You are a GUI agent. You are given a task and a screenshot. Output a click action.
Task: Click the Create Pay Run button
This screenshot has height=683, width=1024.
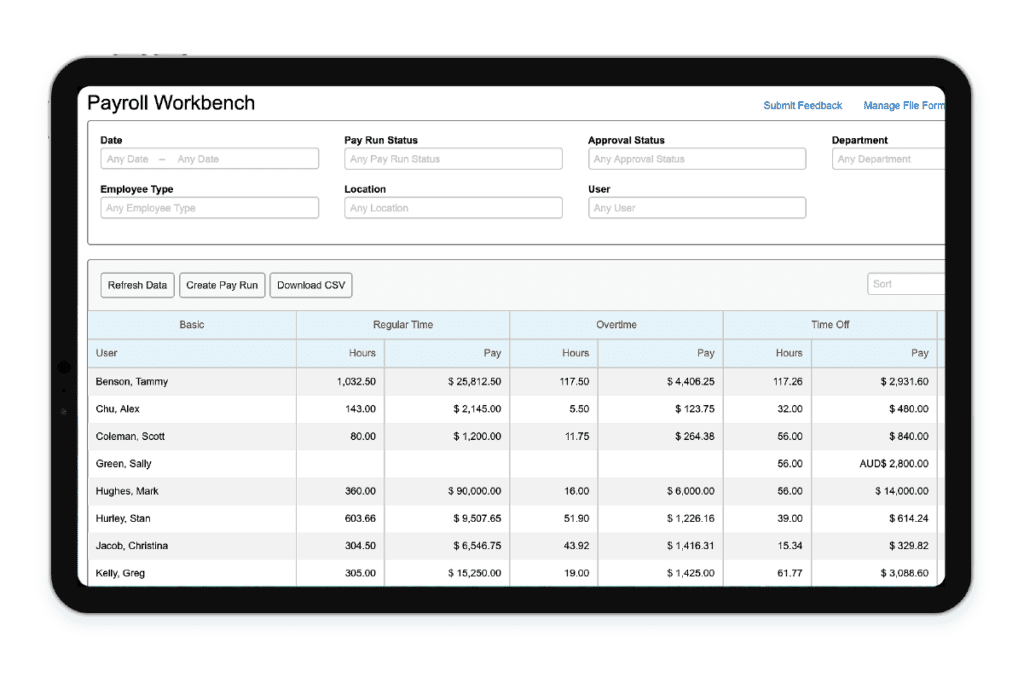coord(222,284)
